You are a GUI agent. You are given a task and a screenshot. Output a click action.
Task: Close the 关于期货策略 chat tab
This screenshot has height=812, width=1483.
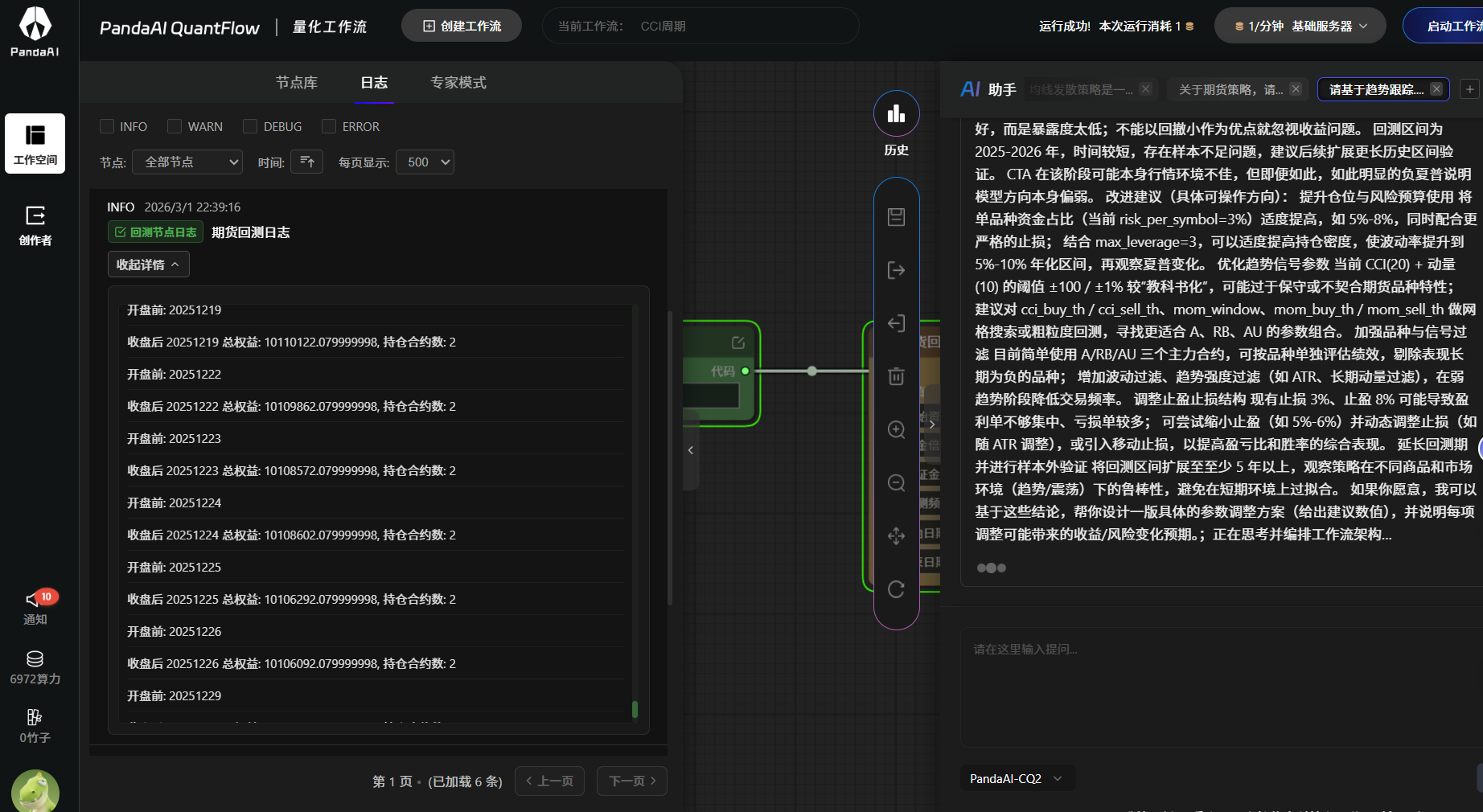pos(1296,89)
